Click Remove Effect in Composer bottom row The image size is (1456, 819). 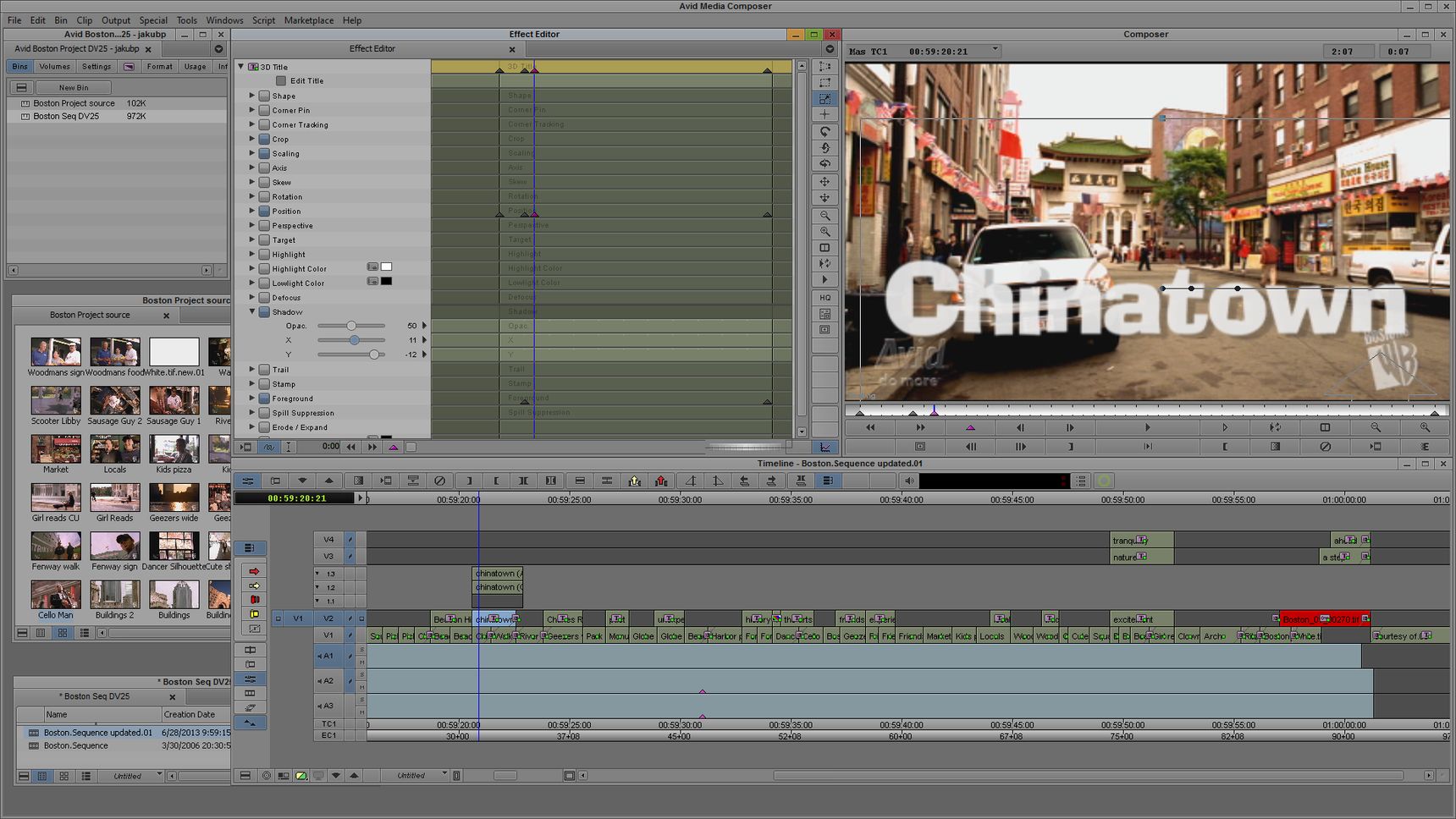click(1325, 447)
